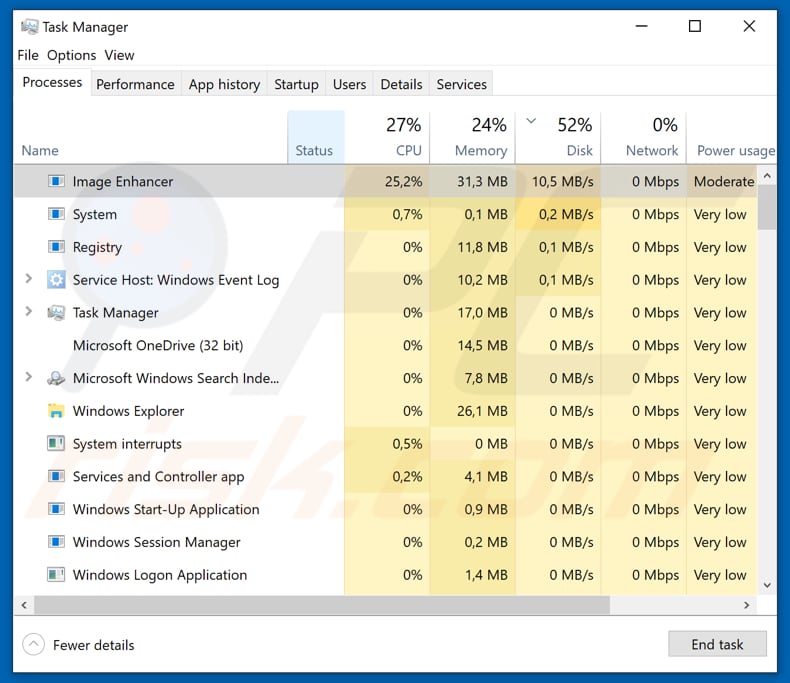
Task: Sort by the Network column header
Action: (x=643, y=137)
